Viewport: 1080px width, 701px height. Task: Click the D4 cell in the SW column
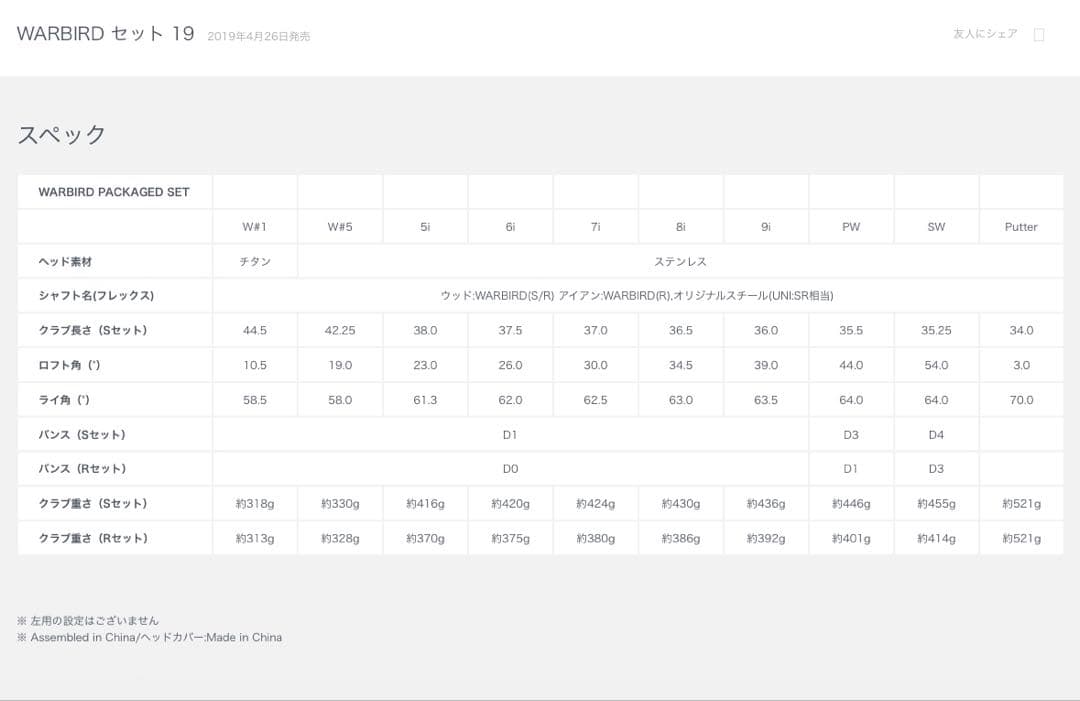(x=936, y=435)
